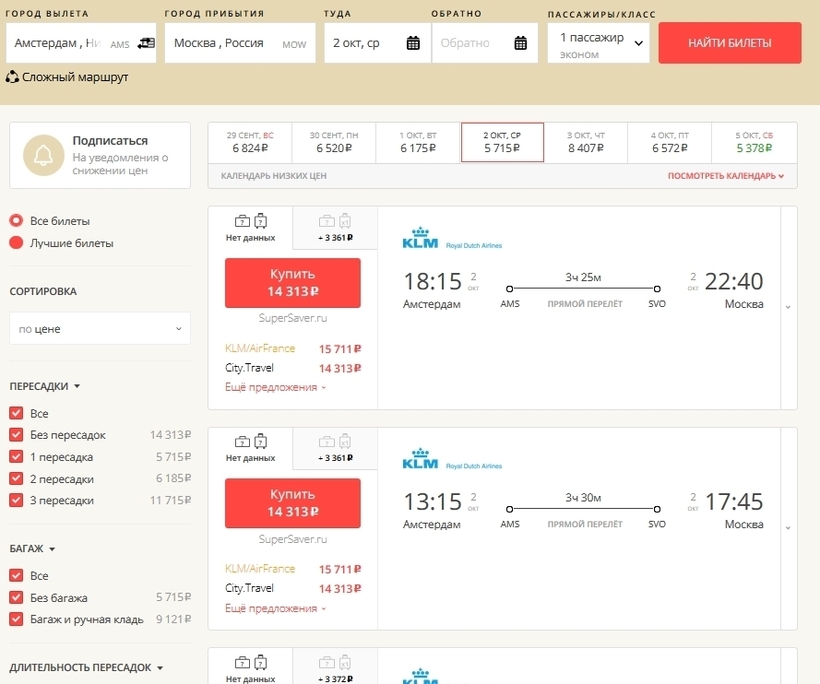The height and width of the screenshot is (684, 820).
Task: Toggle the 'Без багажа' checkbox
Action: tap(16, 598)
